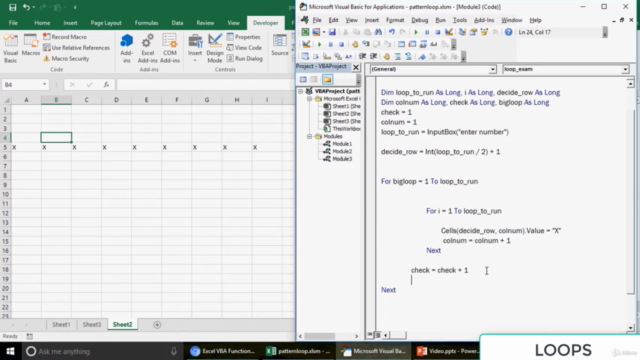The height and width of the screenshot is (360, 640).
Task: Toggle Design Mode in the Excel ribbon
Action: [x=215, y=49]
